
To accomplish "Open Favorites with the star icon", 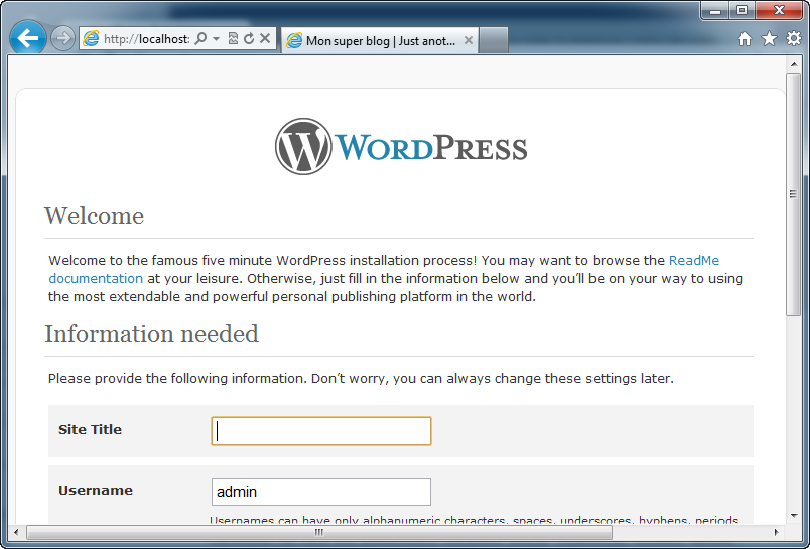I will (769, 38).
